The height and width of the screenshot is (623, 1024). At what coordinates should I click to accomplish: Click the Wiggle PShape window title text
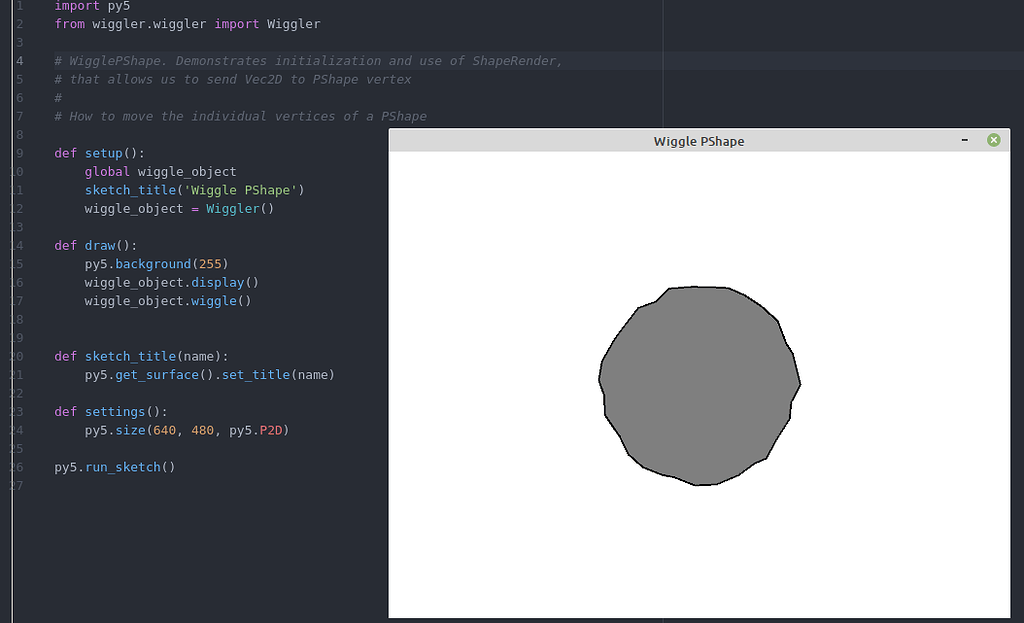[699, 141]
